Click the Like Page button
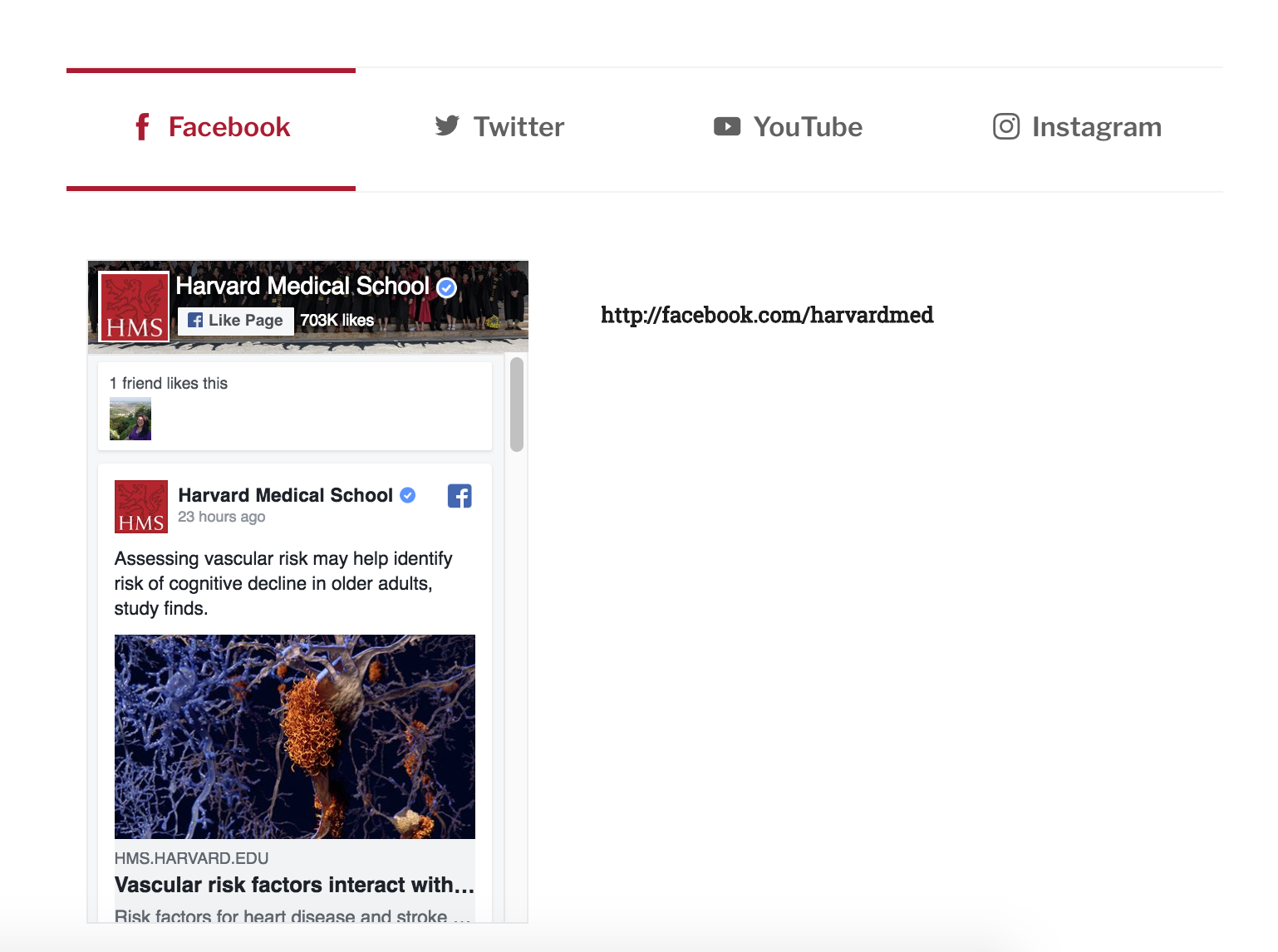The image size is (1278, 952). point(236,321)
